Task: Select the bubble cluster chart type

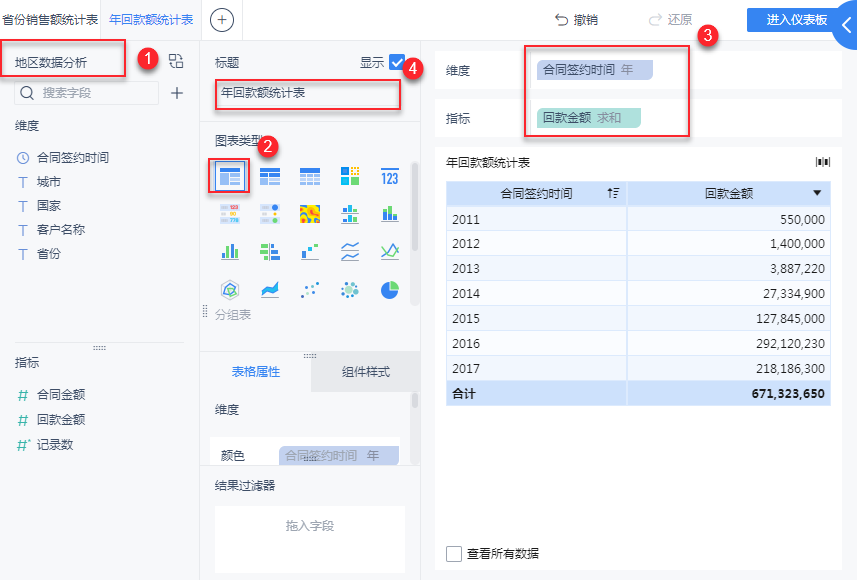Action: 350,290
